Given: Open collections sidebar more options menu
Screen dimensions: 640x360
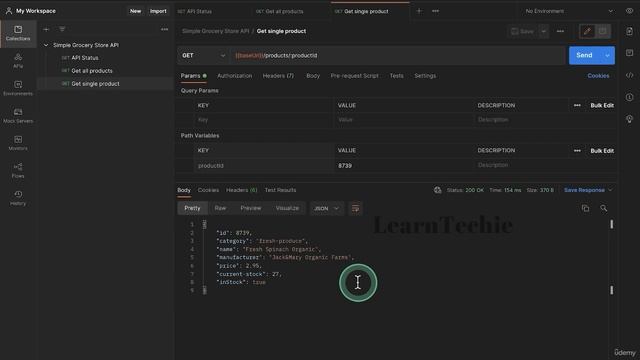Looking at the screenshot, I should tap(164, 29).
